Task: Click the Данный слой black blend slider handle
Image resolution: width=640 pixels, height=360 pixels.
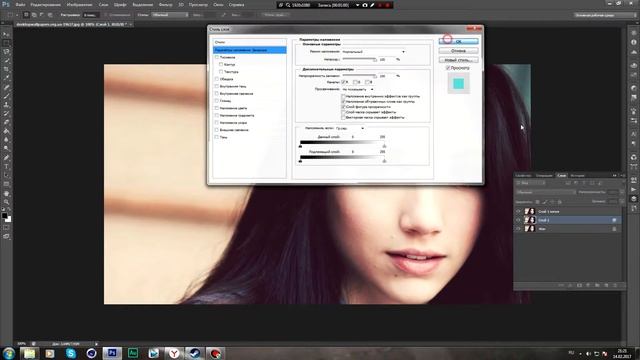Action: click(x=300, y=146)
